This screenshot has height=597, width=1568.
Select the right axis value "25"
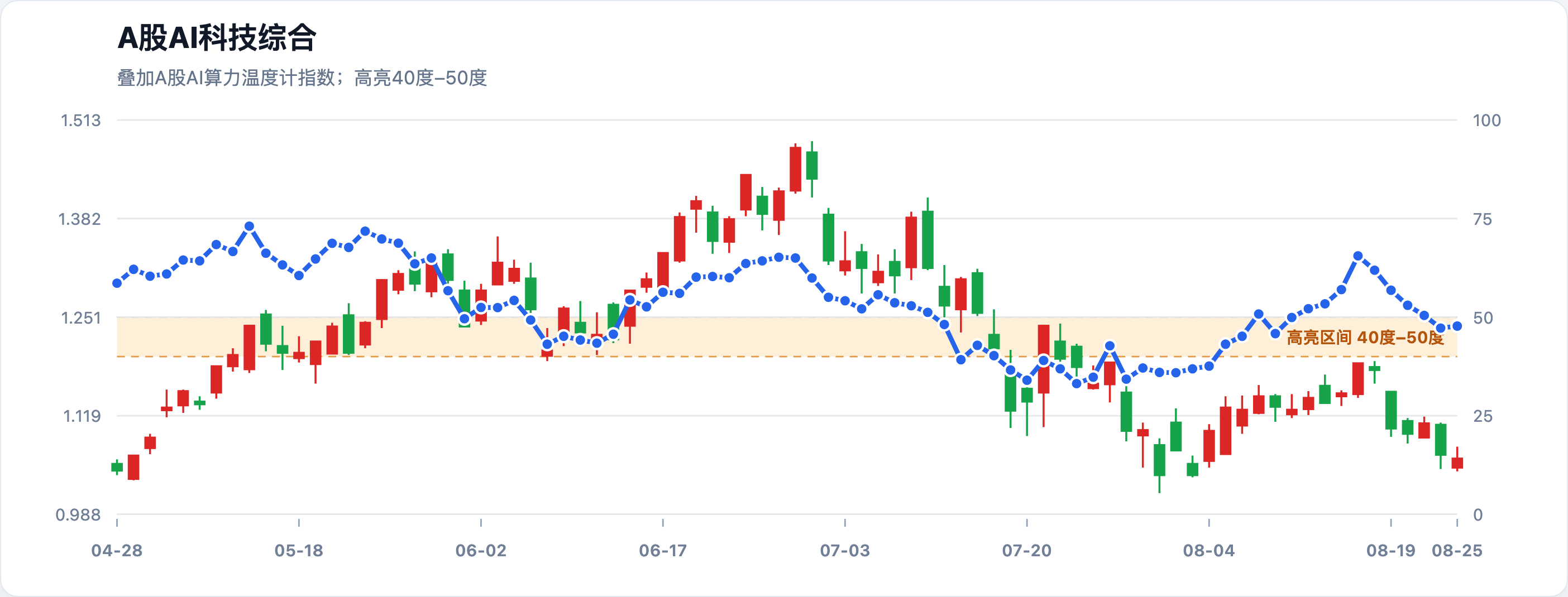[1482, 416]
